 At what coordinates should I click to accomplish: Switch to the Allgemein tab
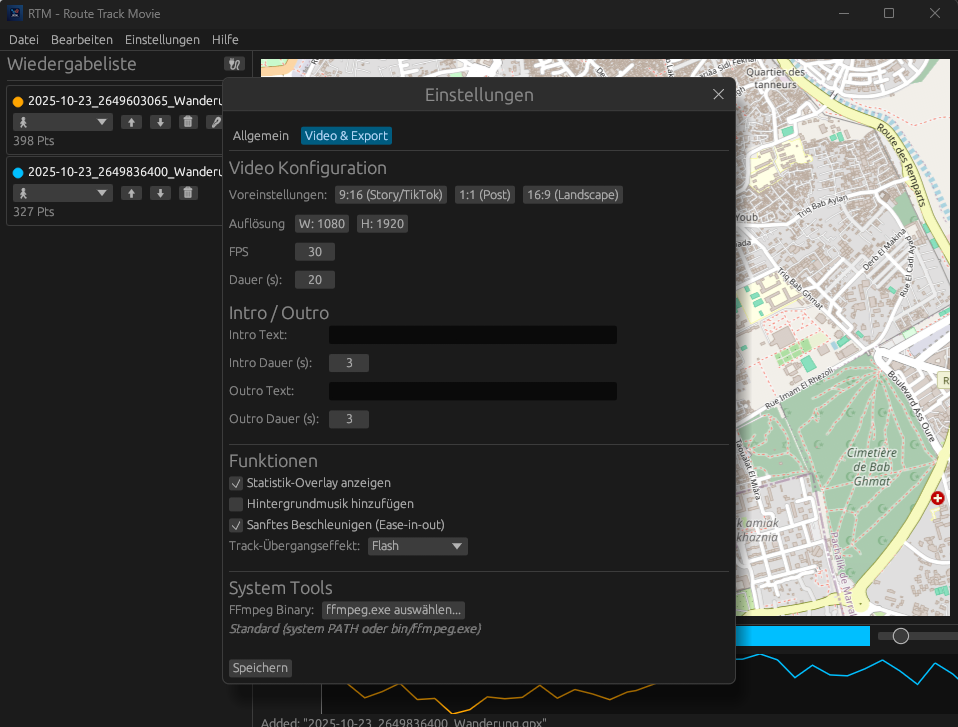(260, 134)
